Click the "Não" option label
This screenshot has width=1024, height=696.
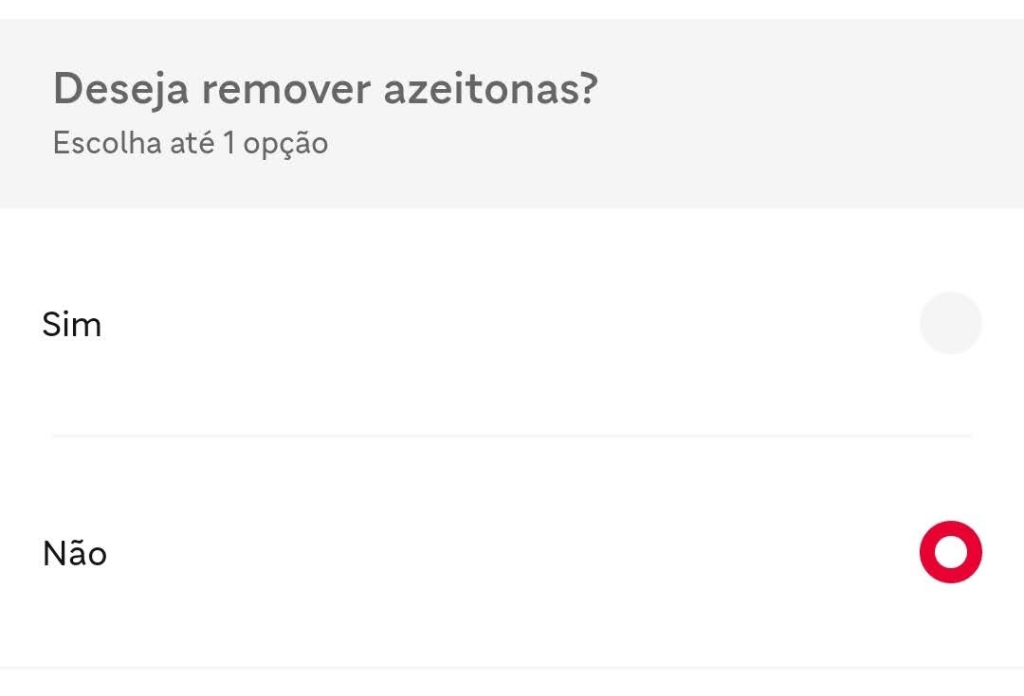coord(75,553)
